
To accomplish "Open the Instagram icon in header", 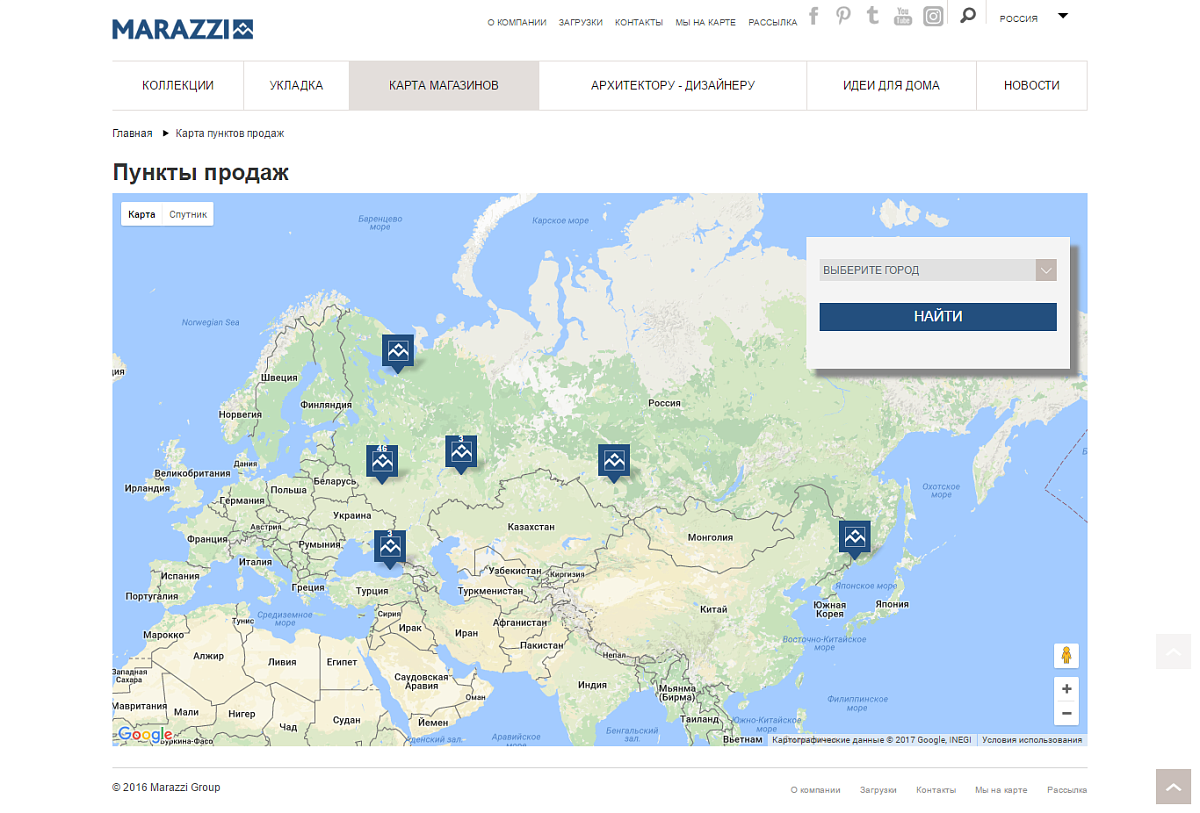I will click(x=933, y=16).
